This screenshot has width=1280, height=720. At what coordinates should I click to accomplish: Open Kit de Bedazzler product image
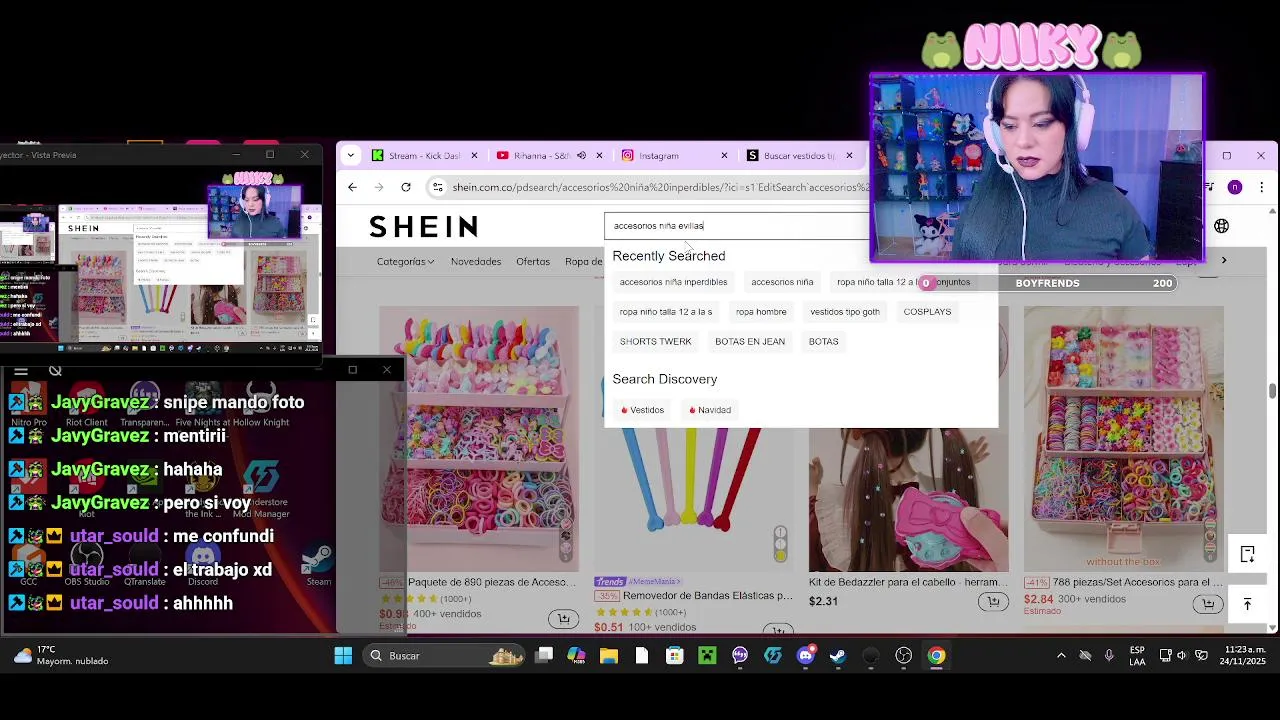click(x=908, y=499)
